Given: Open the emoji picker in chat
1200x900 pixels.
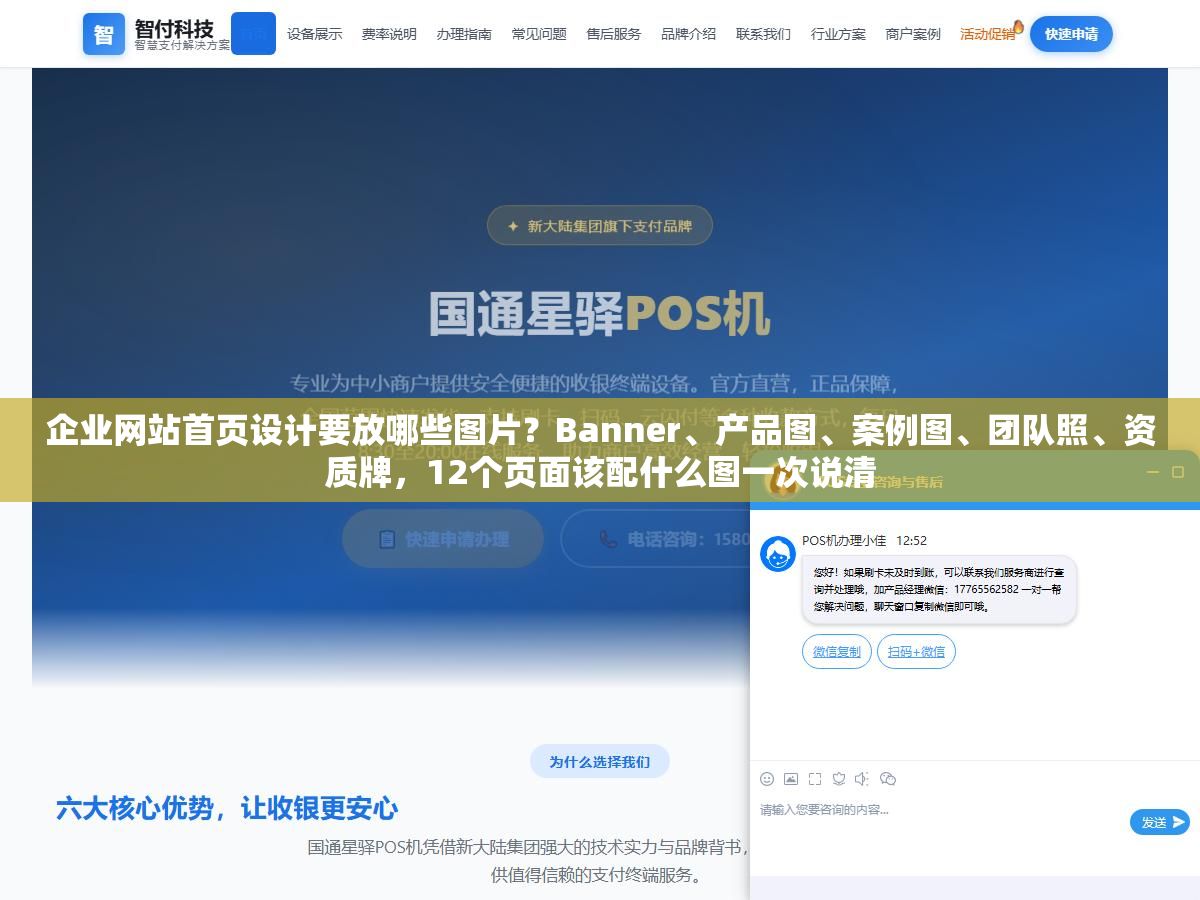Looking at the screenshot, I should pyautogui.click(x=767, y=779).
